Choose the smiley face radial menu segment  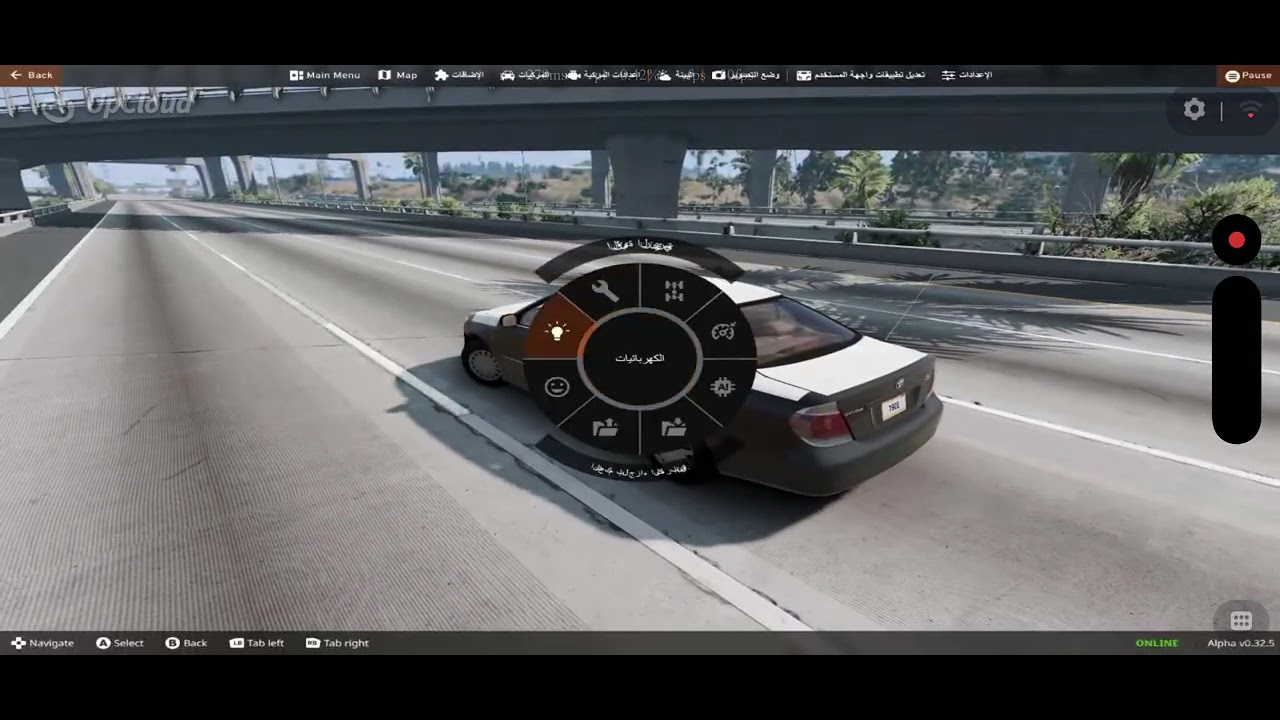(557, 386)
